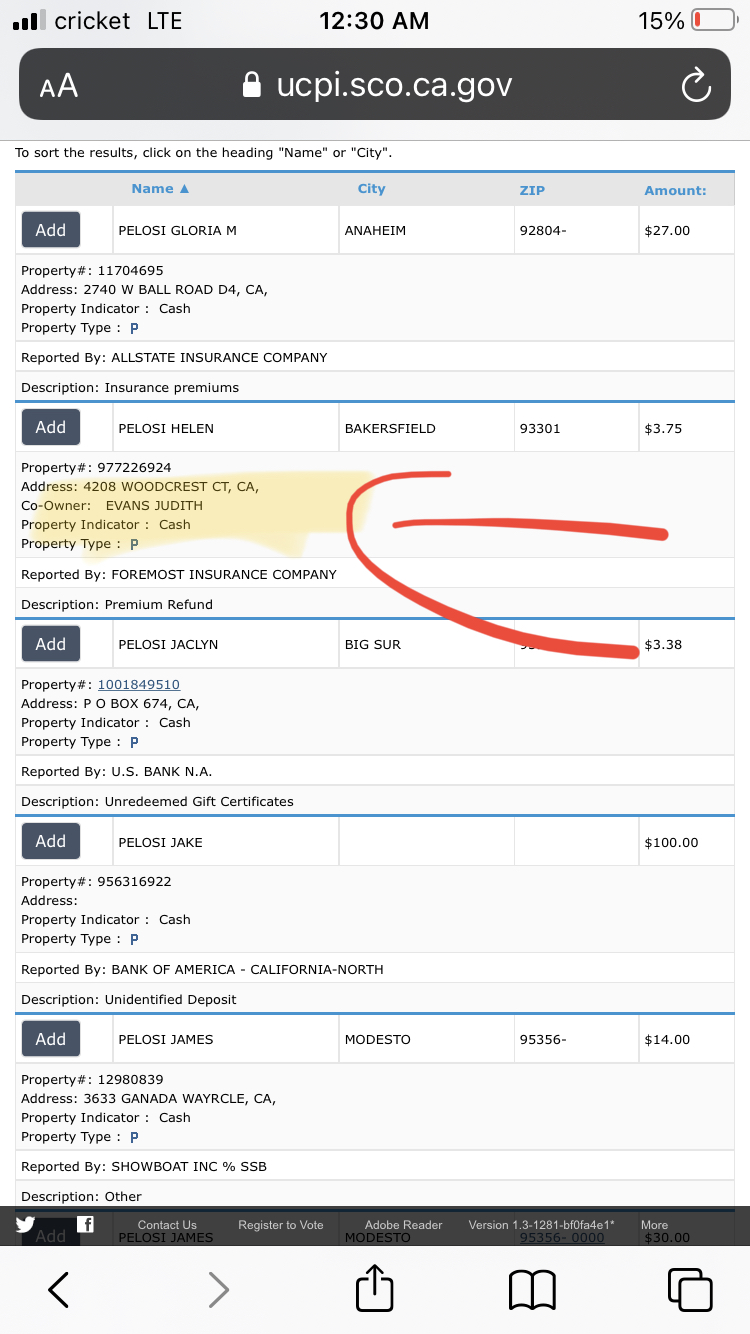750x1334 pixels.
Task: Tap the ucpi.sco.ca.gov address bar
Action: pos(375,85)
